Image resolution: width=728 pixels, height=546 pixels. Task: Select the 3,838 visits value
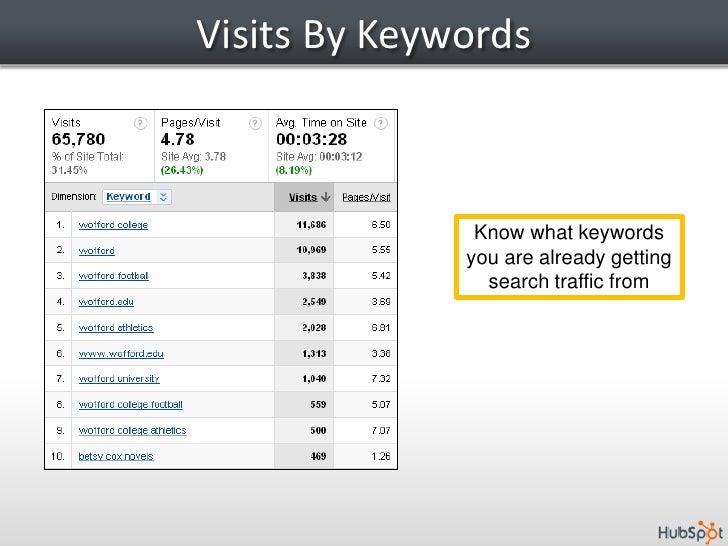pyautogui.click(x=314, y=276)
